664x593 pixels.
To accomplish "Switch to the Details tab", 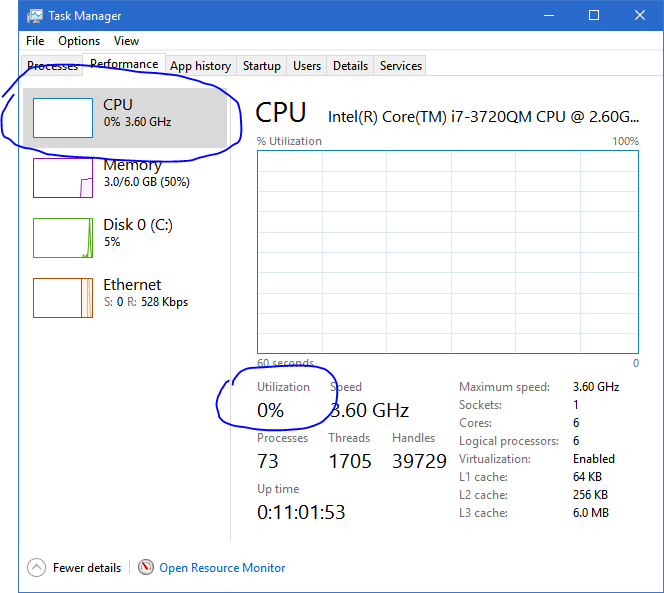I will pos(350,66).
